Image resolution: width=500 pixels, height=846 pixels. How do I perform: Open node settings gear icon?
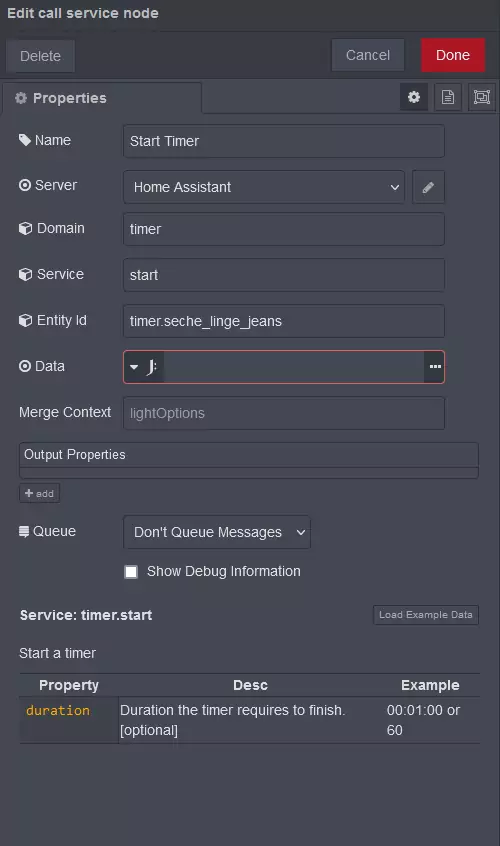[x=414, y=97]
